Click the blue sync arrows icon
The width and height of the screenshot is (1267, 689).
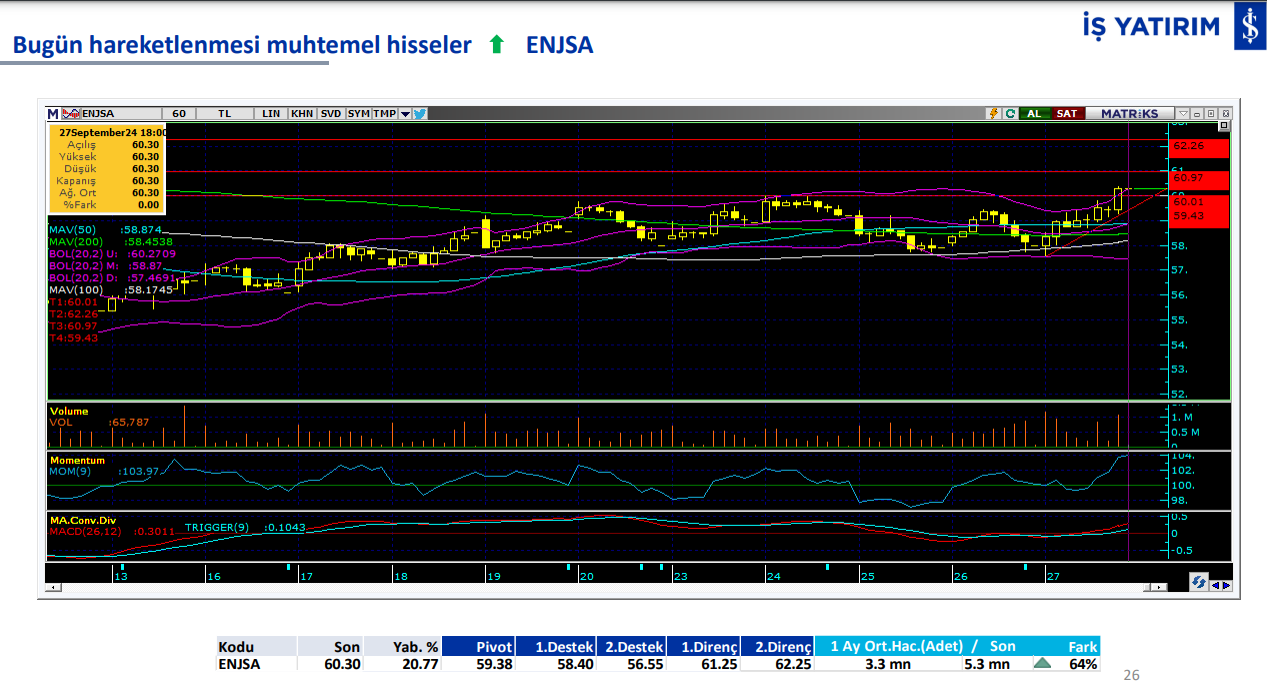point(1198,583)
